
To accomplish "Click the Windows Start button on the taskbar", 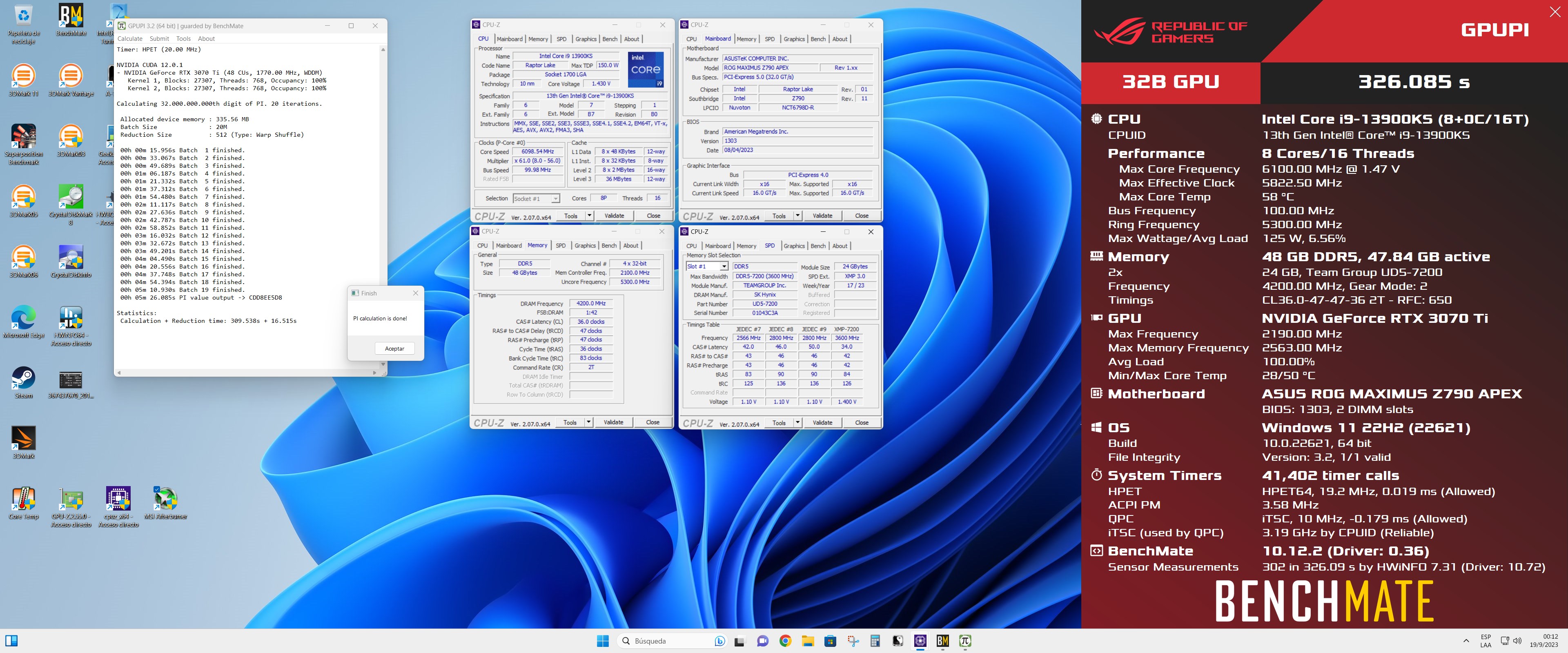I will (603, 641).
